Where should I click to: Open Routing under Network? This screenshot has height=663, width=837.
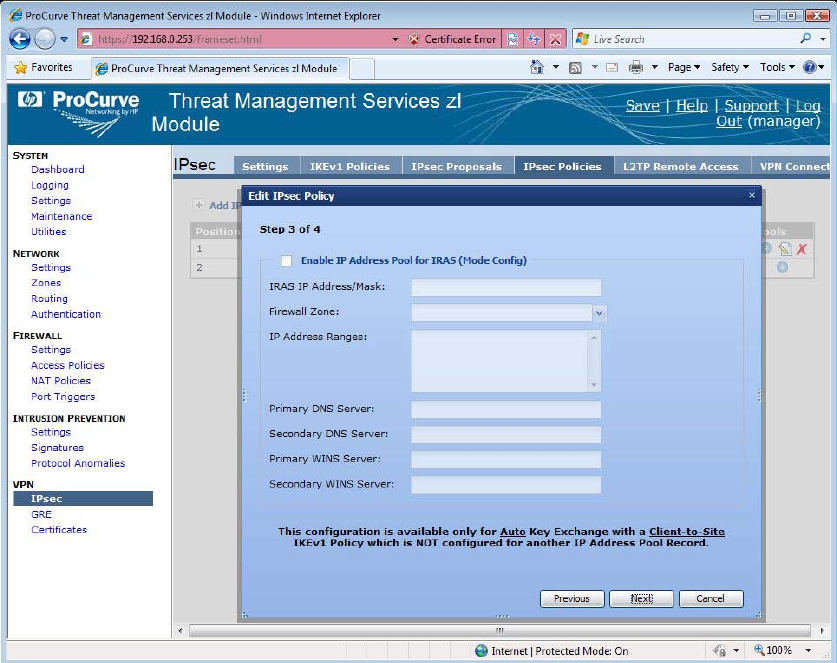point(49,298)
